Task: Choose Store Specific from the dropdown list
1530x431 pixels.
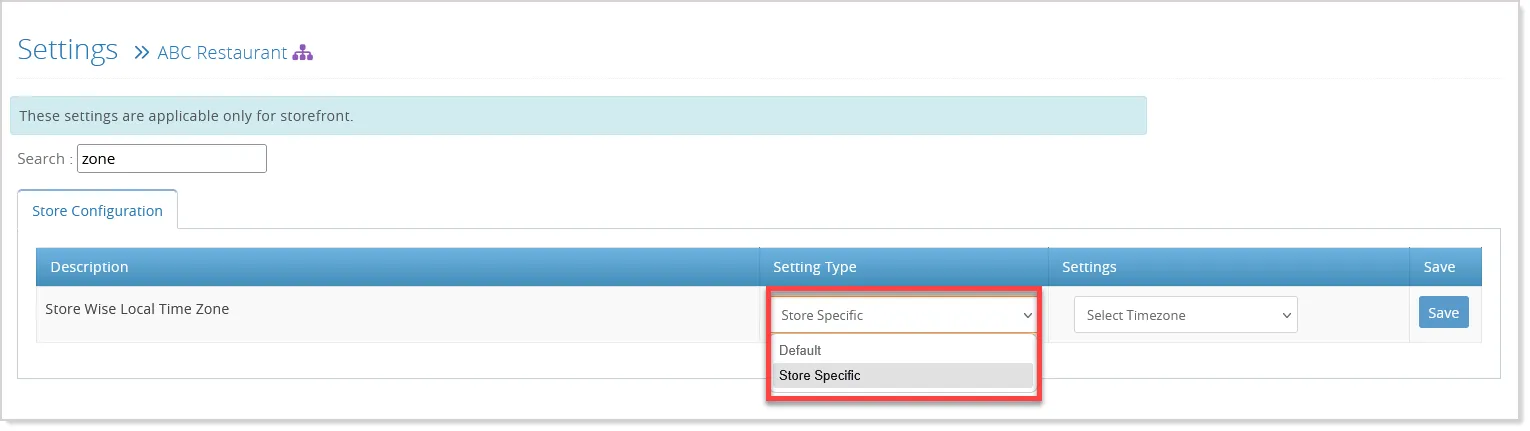Action: point(903,376)
